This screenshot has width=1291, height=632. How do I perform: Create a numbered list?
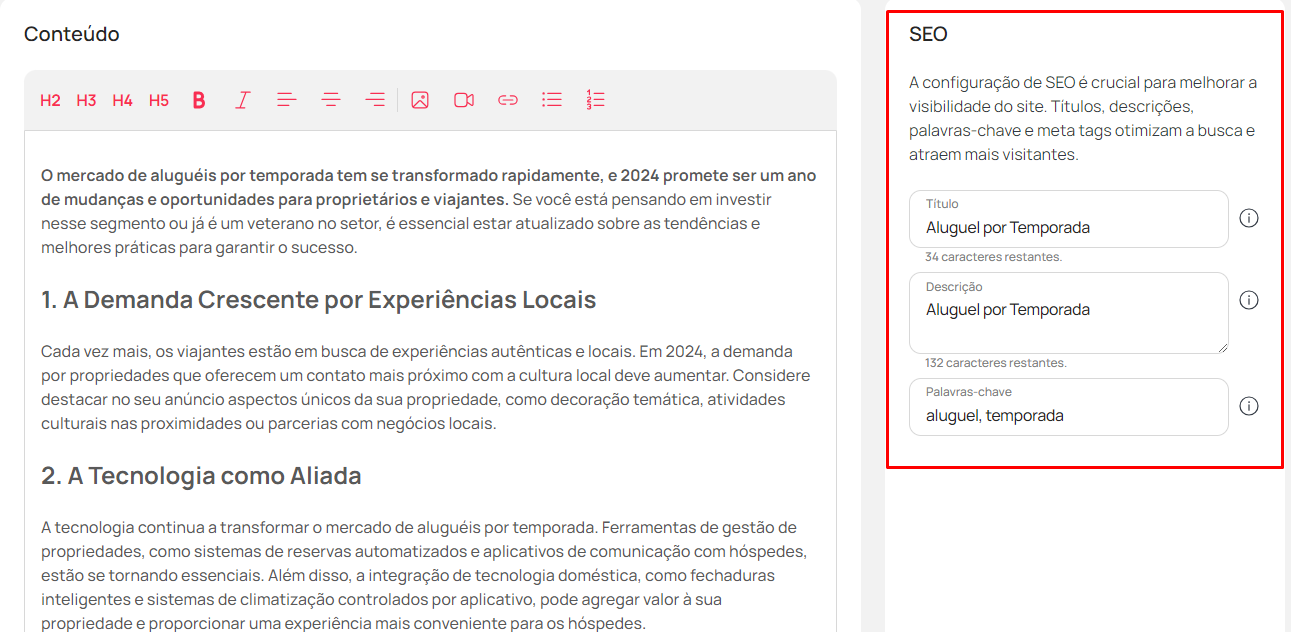(x=596, y=100)
